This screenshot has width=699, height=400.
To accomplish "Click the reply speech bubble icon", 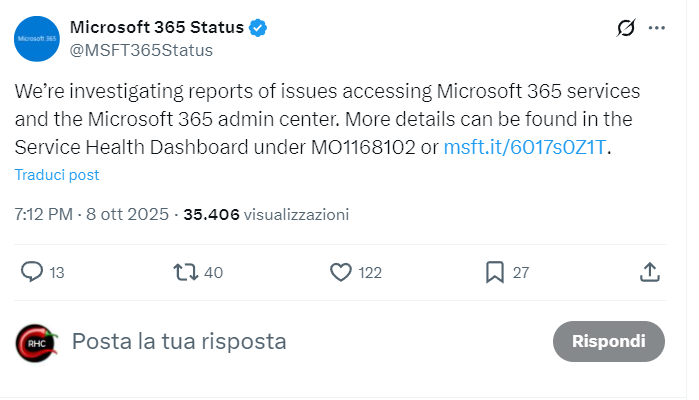I will coord(33,271).
